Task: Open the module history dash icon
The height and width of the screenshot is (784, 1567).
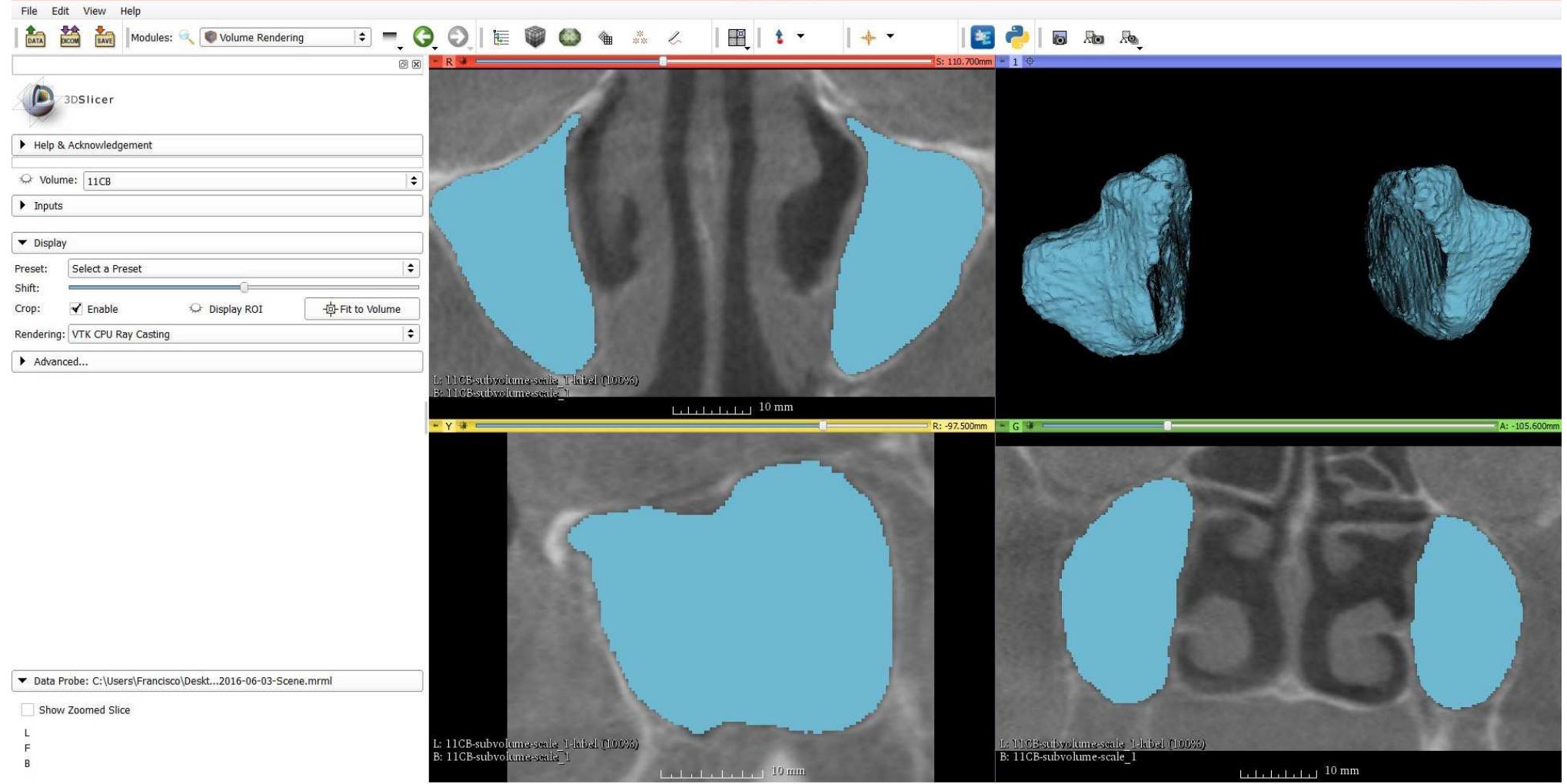Action: [390, 36]
